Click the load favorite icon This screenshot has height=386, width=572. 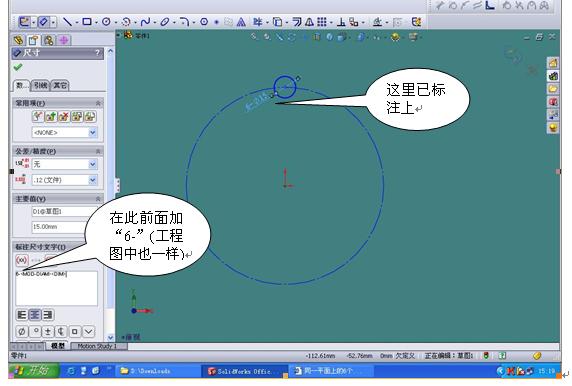(x=90, y=117)
